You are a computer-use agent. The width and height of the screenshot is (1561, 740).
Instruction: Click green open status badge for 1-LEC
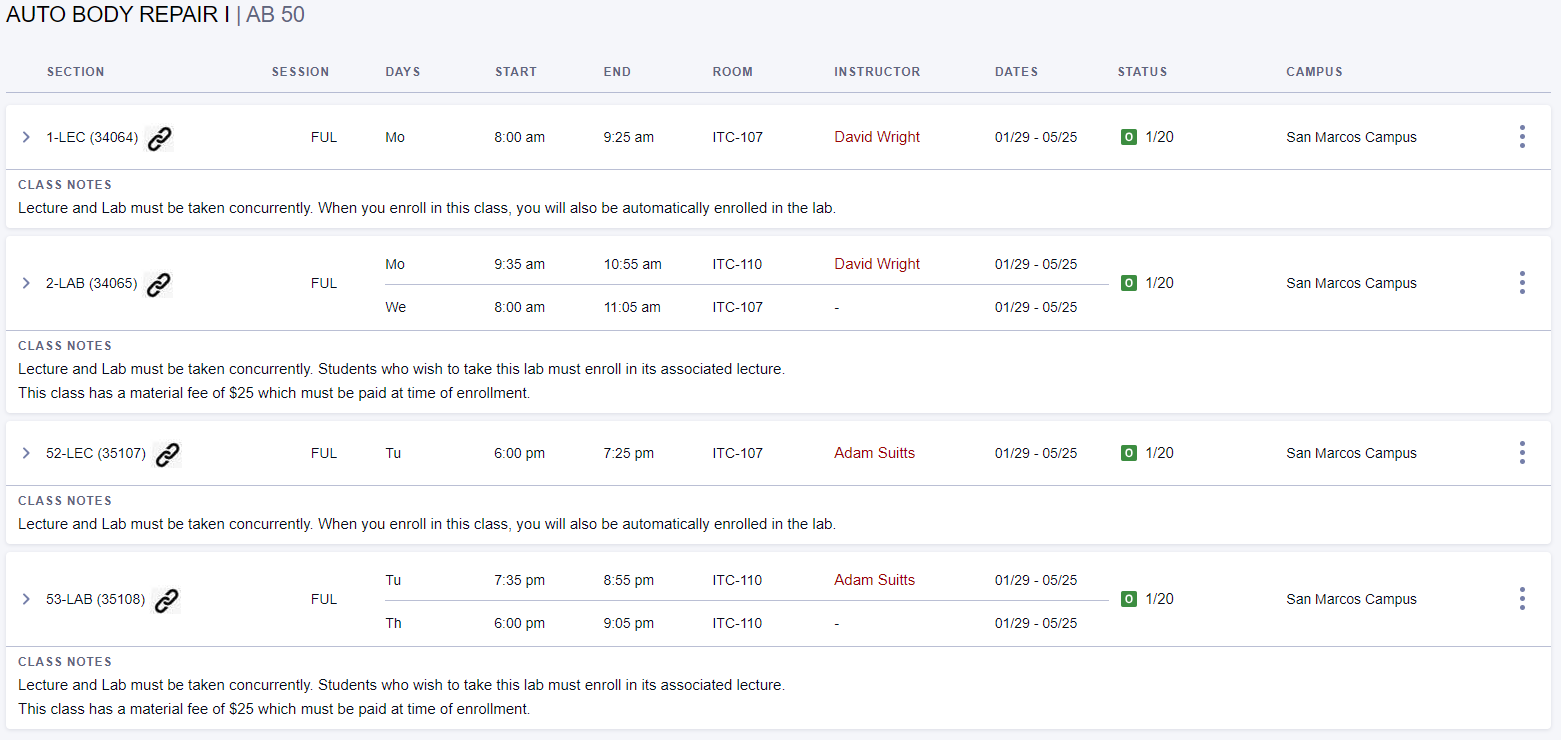click(x=1128, y=137)
